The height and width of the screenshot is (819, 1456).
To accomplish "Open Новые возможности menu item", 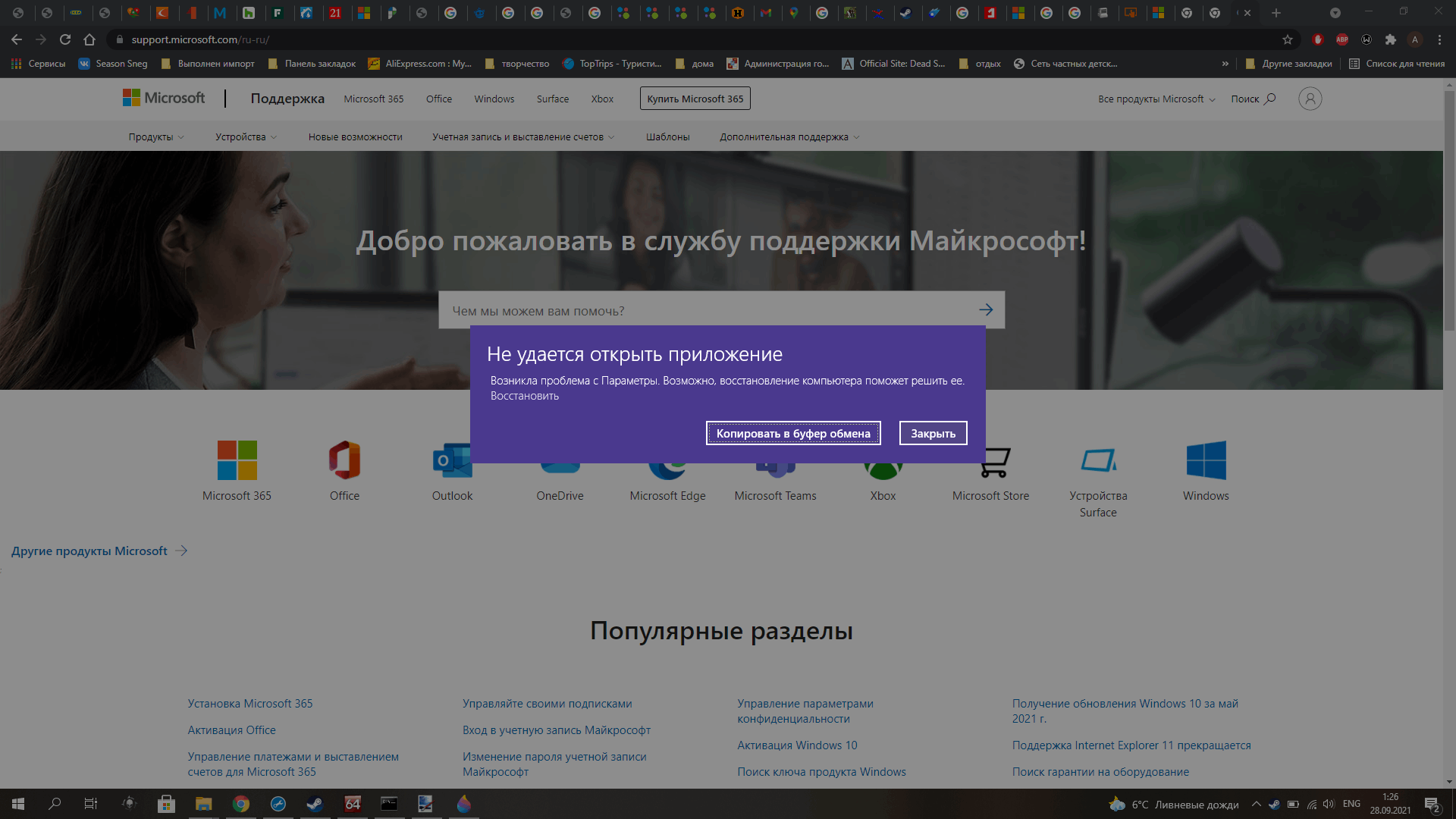I will (x=355, y=137).
